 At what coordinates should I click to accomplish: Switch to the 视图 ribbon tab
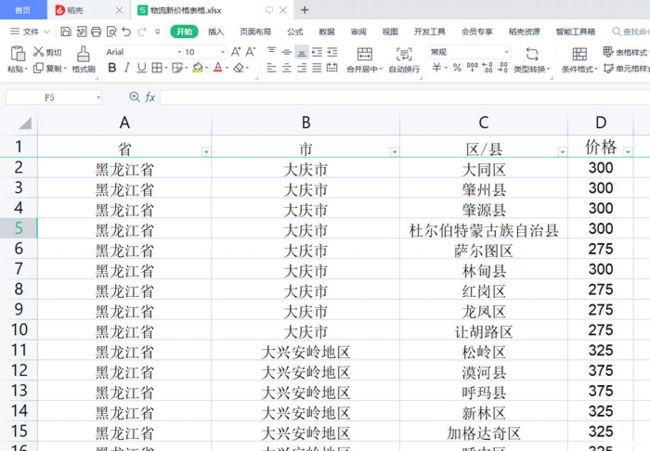pyautogui.click(x=390, y=32)
